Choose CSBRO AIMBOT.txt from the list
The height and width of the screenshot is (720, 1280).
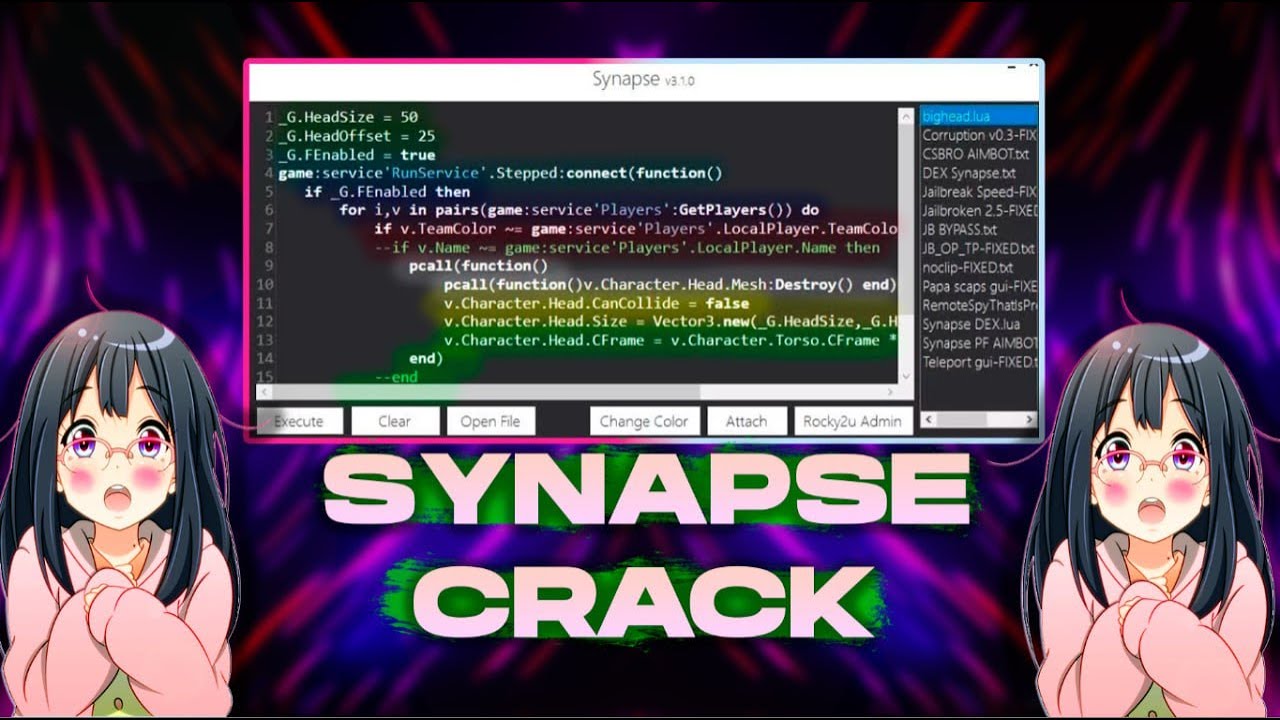tap(979, 154)
